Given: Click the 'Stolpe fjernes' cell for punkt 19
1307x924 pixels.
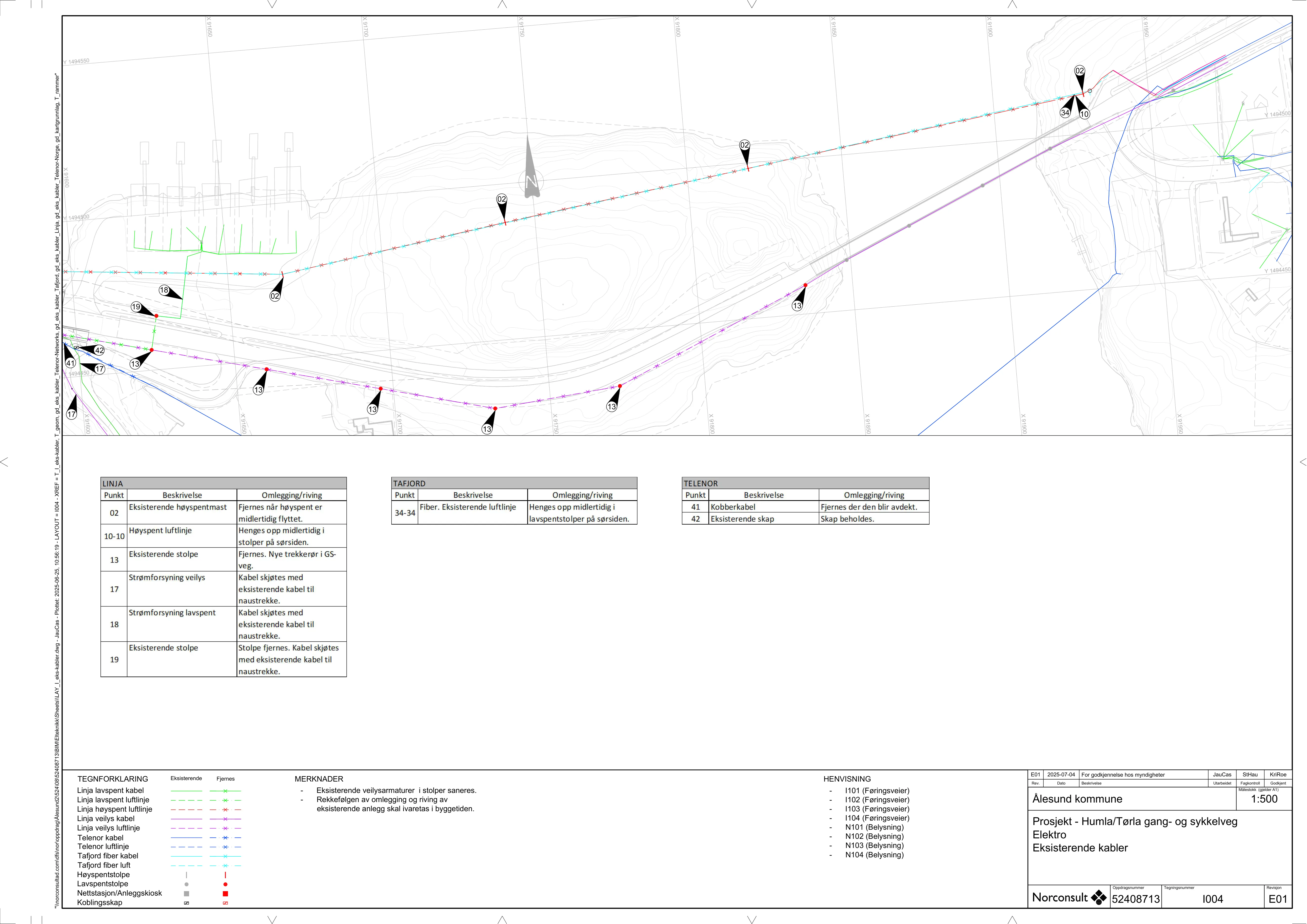Looking at the screenshot, I should (292, 659).
